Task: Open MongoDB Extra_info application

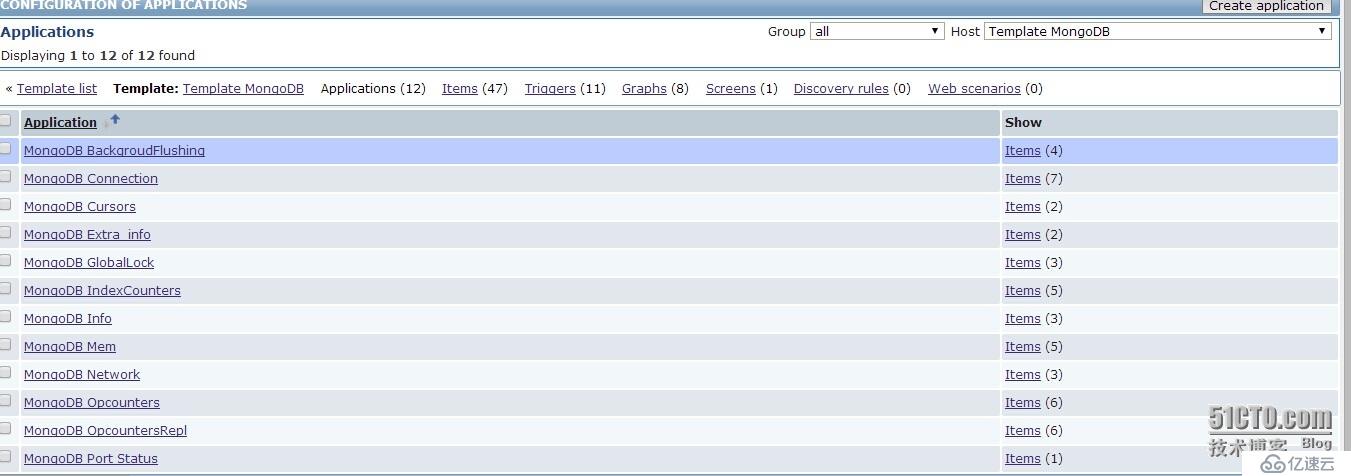Action: tap(87, 234)
